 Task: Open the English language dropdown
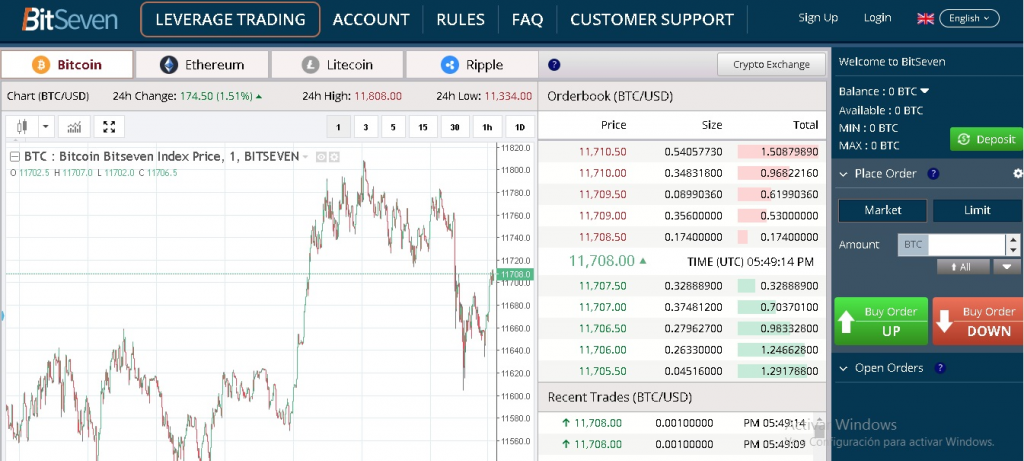[x=969, y=18]
